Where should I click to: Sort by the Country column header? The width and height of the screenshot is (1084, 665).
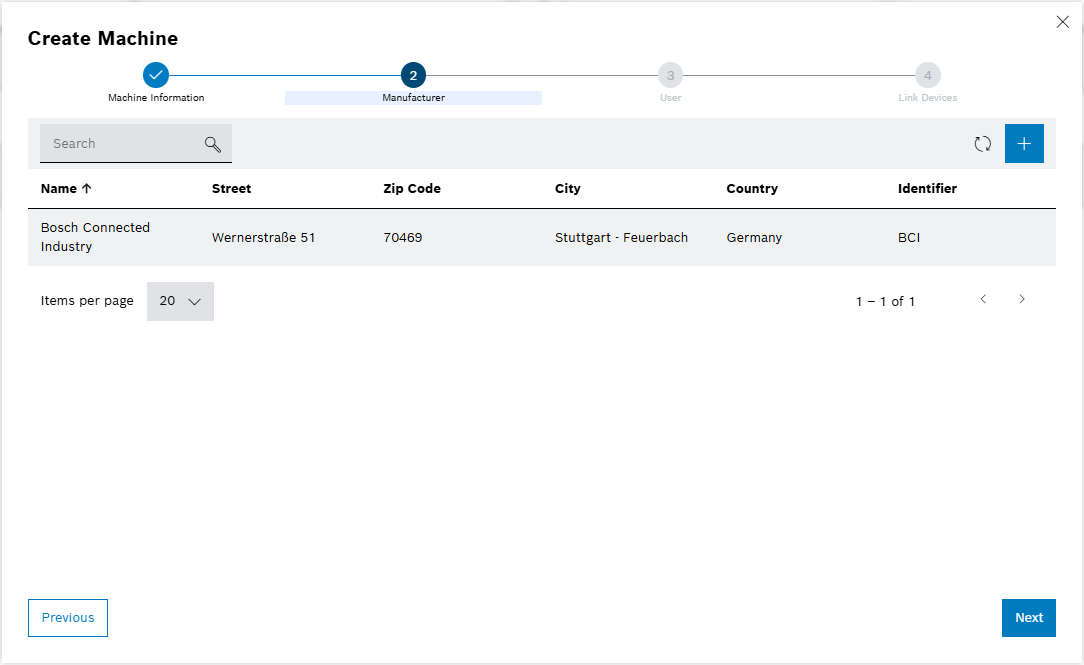(751, 189)
